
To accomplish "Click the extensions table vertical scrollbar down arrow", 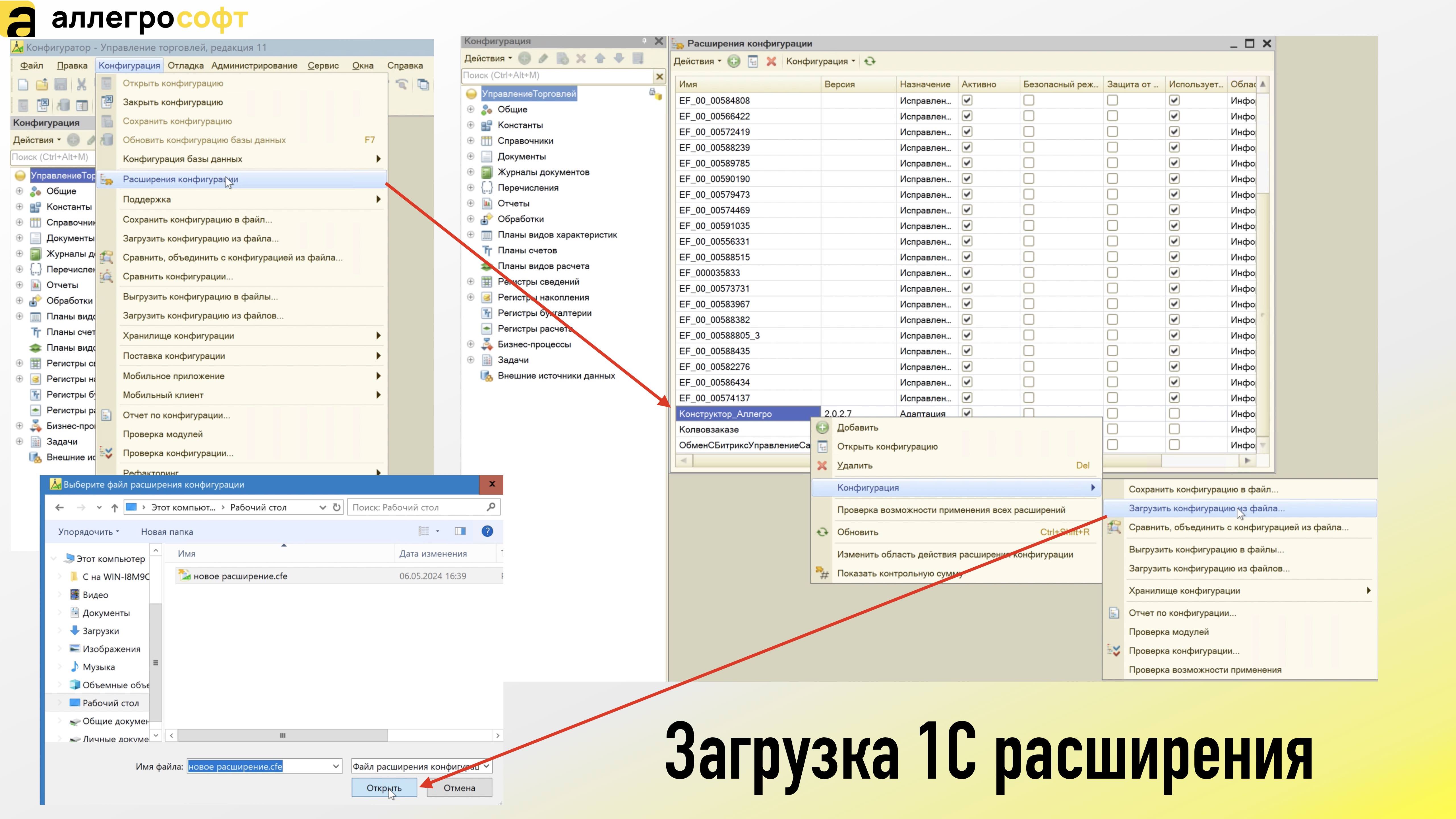I will 1262,445.
